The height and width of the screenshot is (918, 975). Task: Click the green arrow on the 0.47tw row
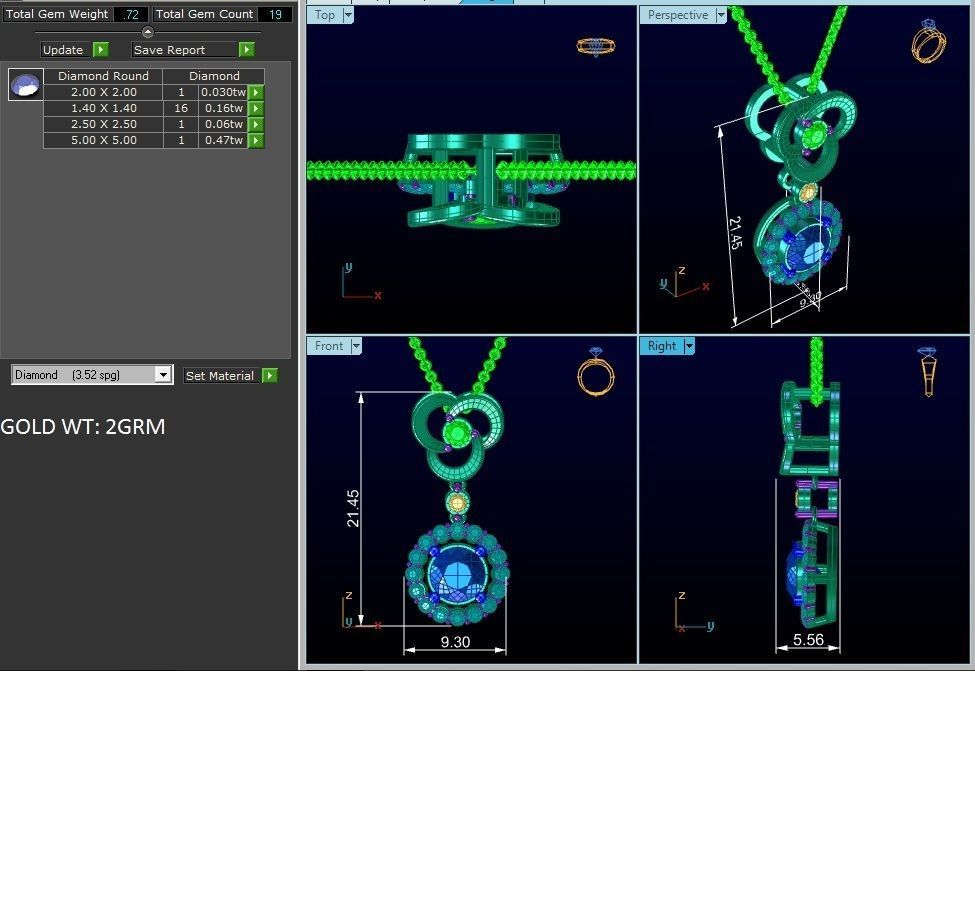click(256, 141)
